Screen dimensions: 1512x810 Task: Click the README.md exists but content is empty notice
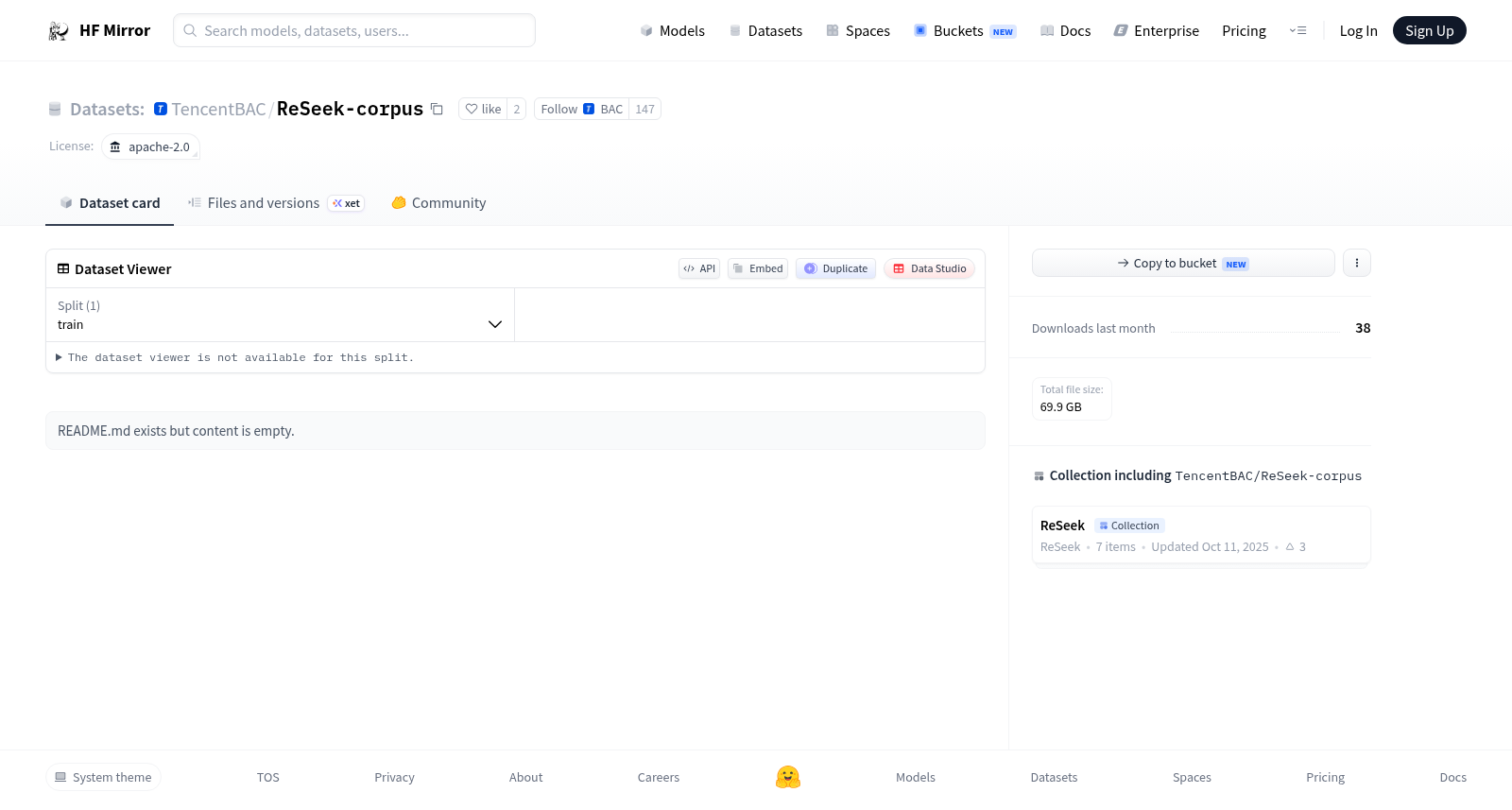tap(516, 430)
